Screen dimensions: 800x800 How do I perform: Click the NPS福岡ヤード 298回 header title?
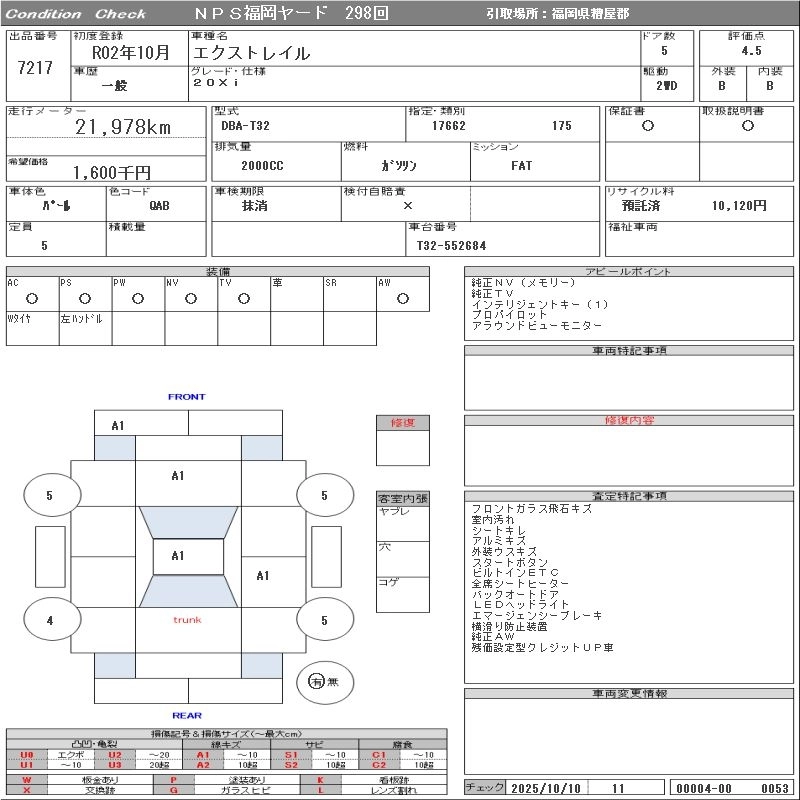point(291,13)
